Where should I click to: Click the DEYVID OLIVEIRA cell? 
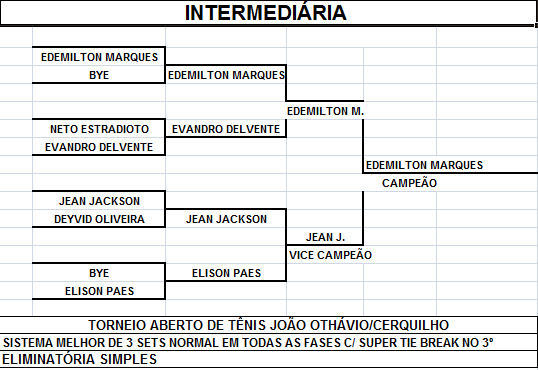(99, 219)
